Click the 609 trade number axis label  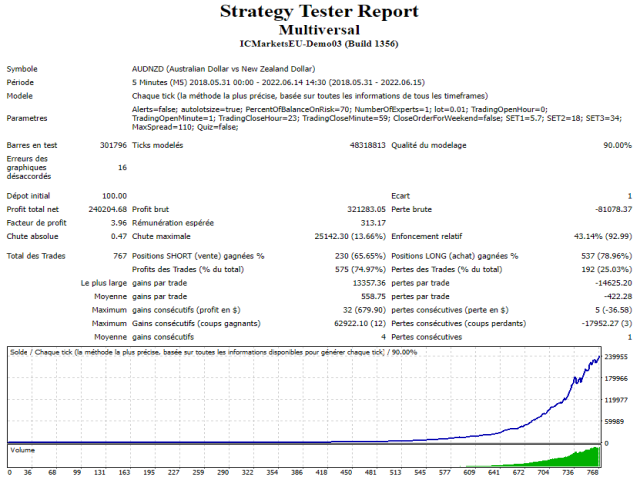tap(469, 473)
